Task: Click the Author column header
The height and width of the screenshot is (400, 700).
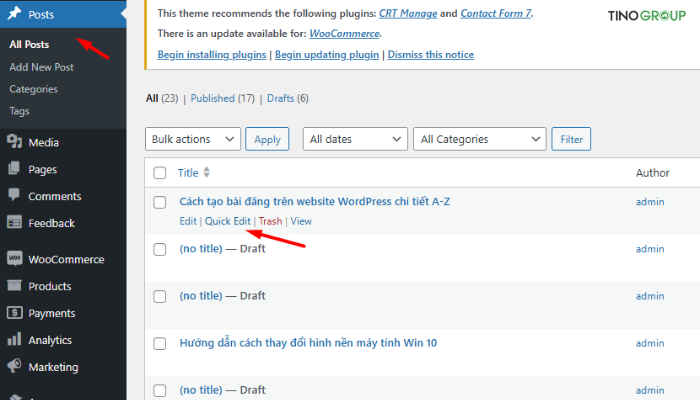Action: point(652,173)
